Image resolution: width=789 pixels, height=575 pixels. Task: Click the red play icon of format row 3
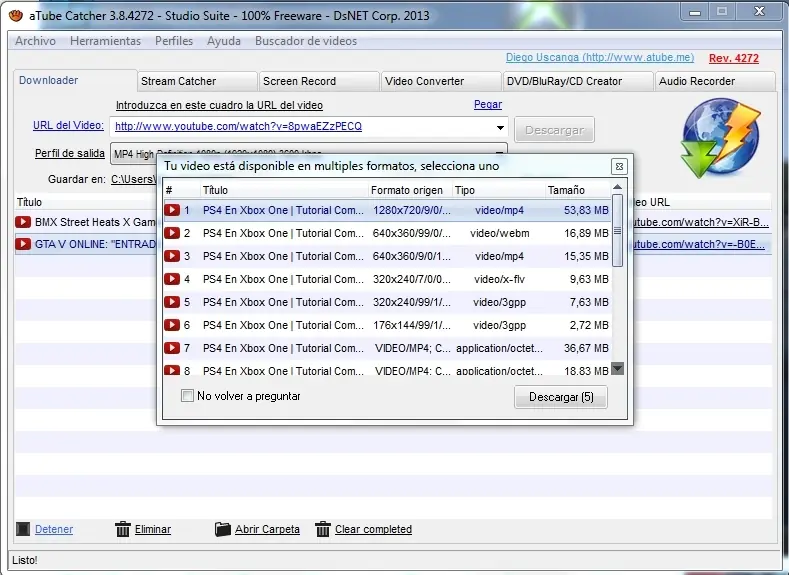point(172,256)
